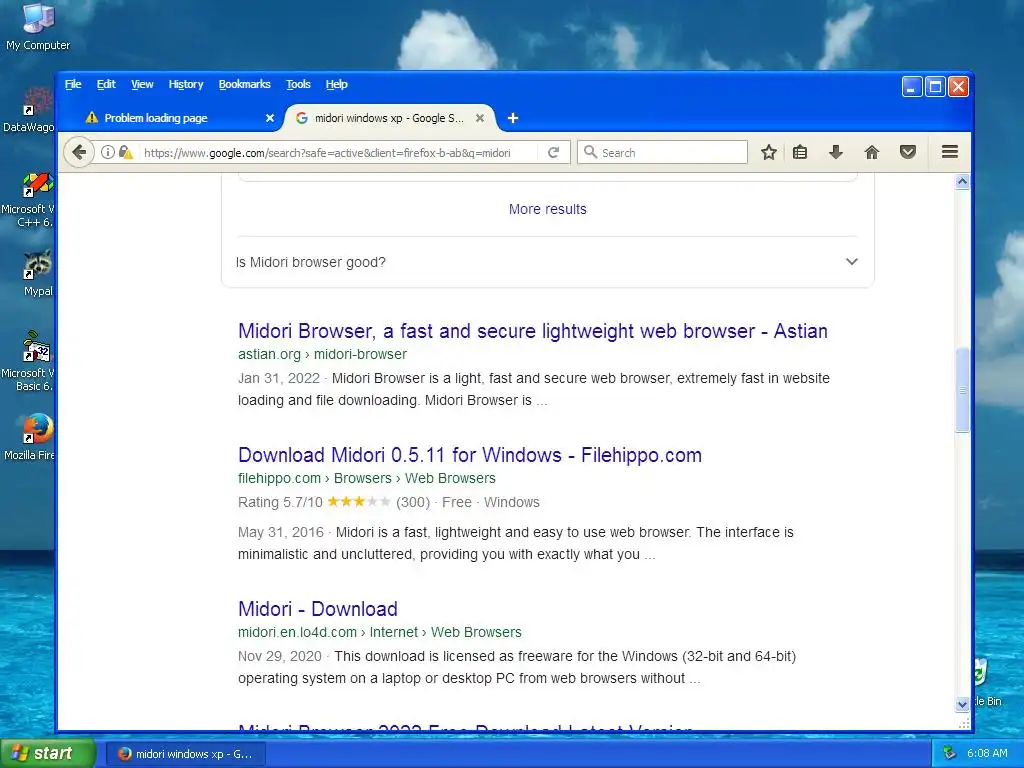Save the page to Pocket icon

(x=908, y=152)
